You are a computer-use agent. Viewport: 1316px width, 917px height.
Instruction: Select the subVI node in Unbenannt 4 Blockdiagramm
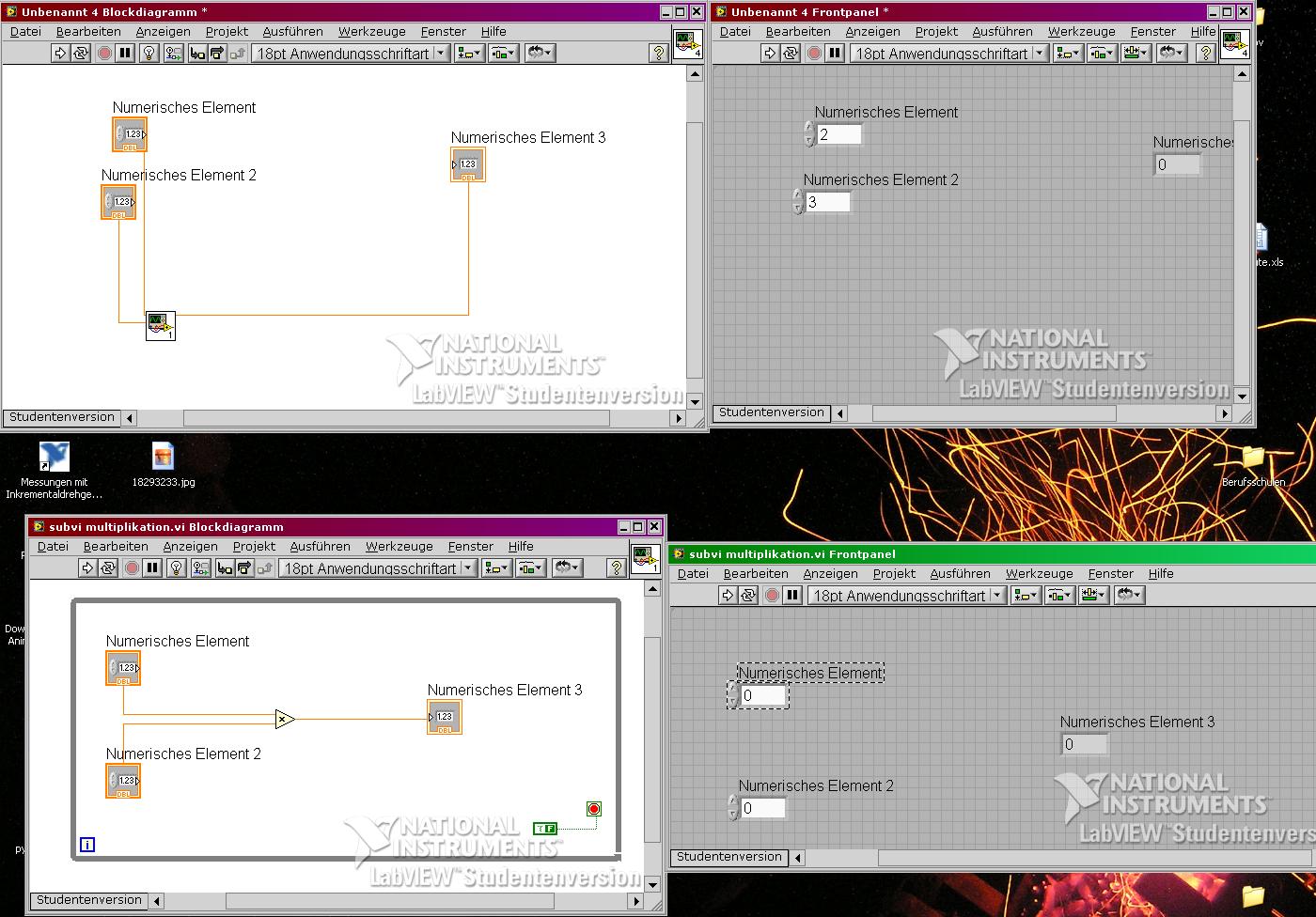(161, 326)
